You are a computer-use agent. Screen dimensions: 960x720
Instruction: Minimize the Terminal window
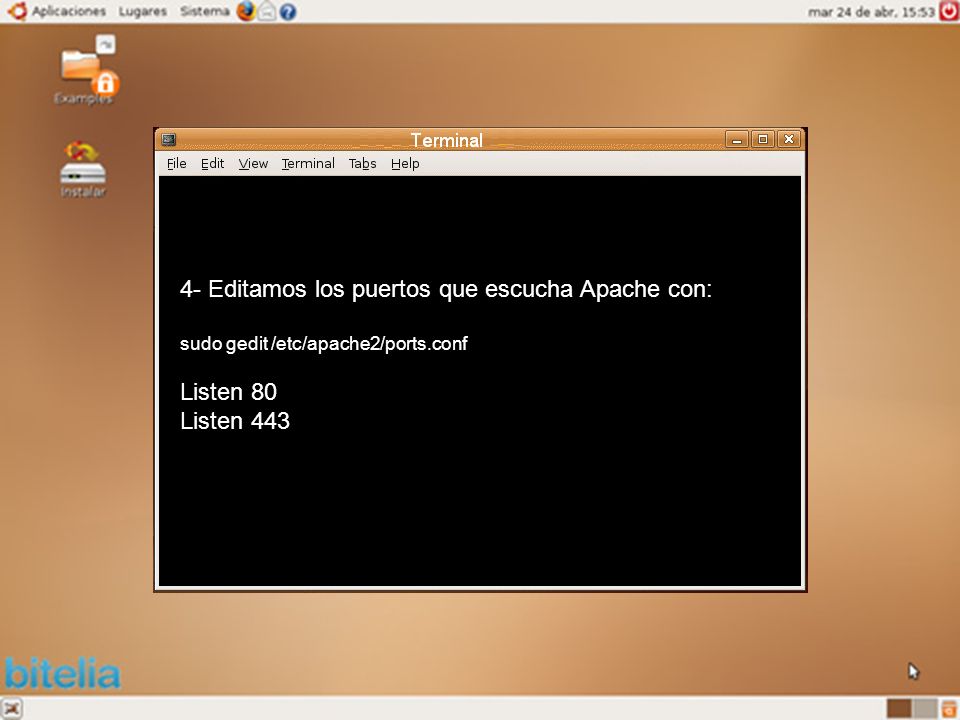click(x=737, y=140)
